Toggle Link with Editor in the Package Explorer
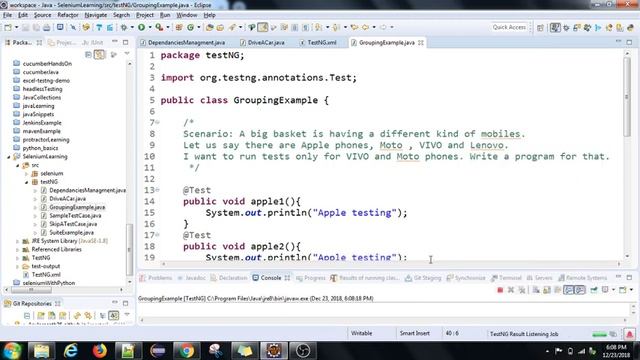The width and height of the screenshot is (640, 360). tap(99, 55)
